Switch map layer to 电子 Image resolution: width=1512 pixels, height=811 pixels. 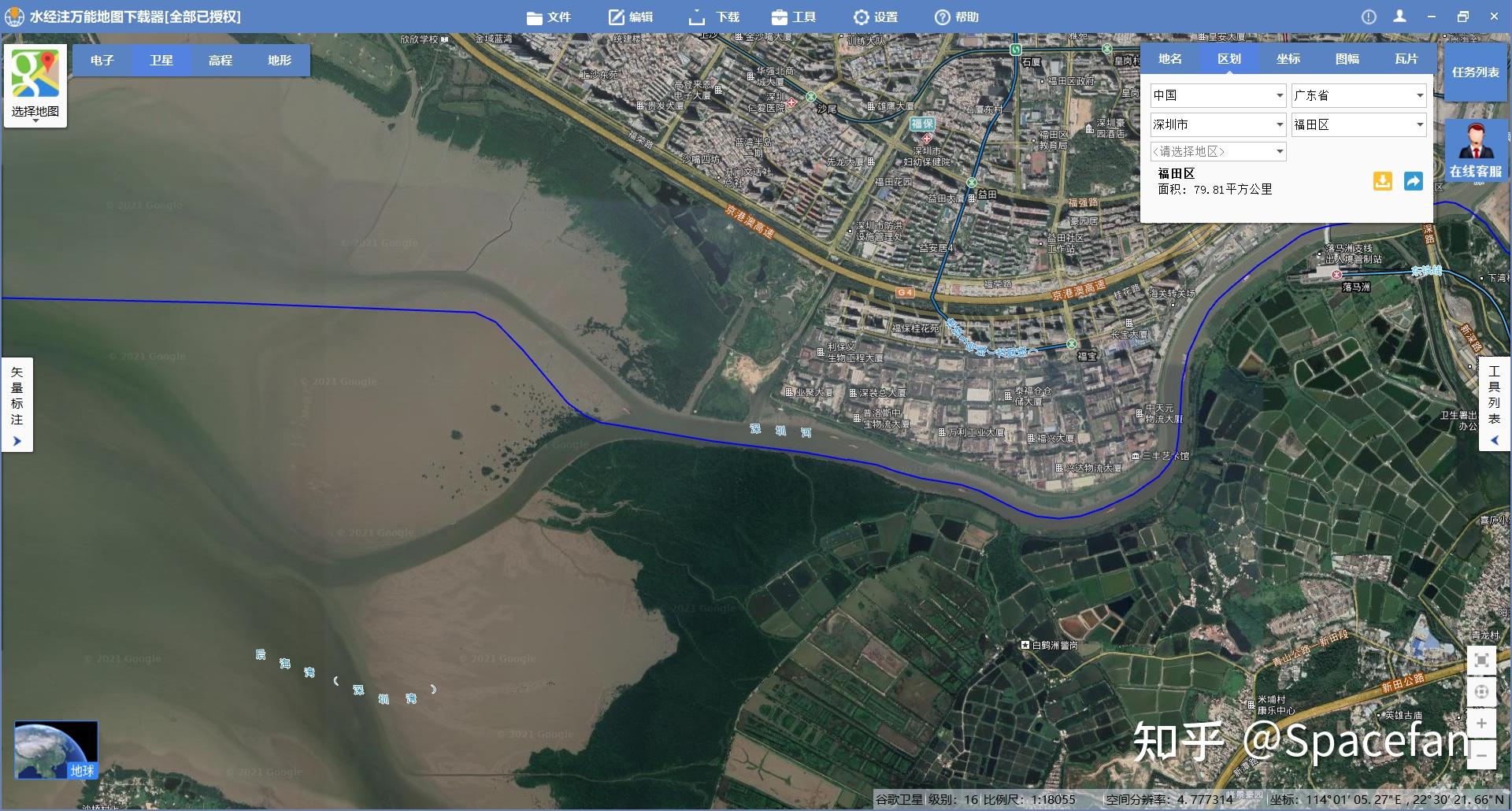102,60
